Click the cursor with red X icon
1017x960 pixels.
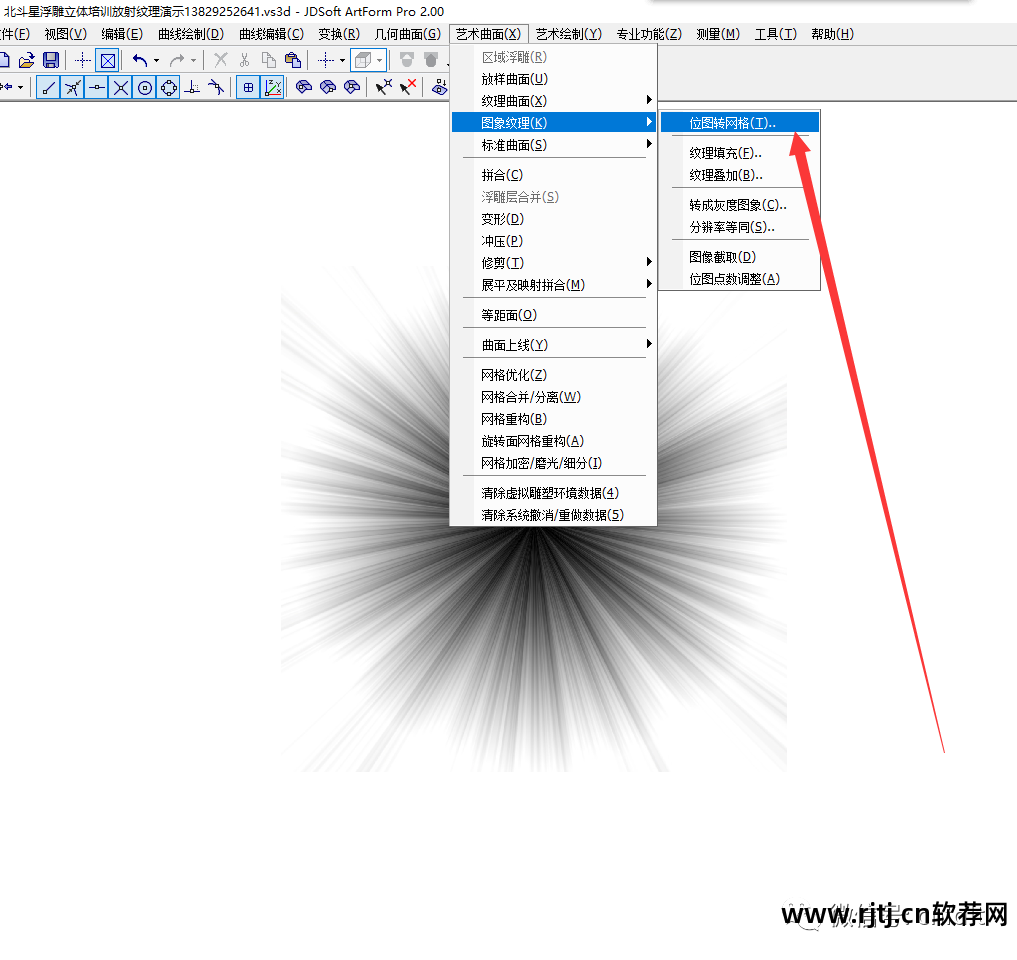pos(408,87)
